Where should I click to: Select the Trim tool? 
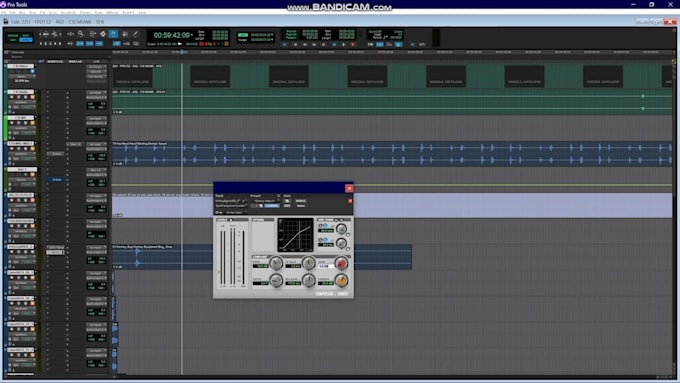[92, 34]
